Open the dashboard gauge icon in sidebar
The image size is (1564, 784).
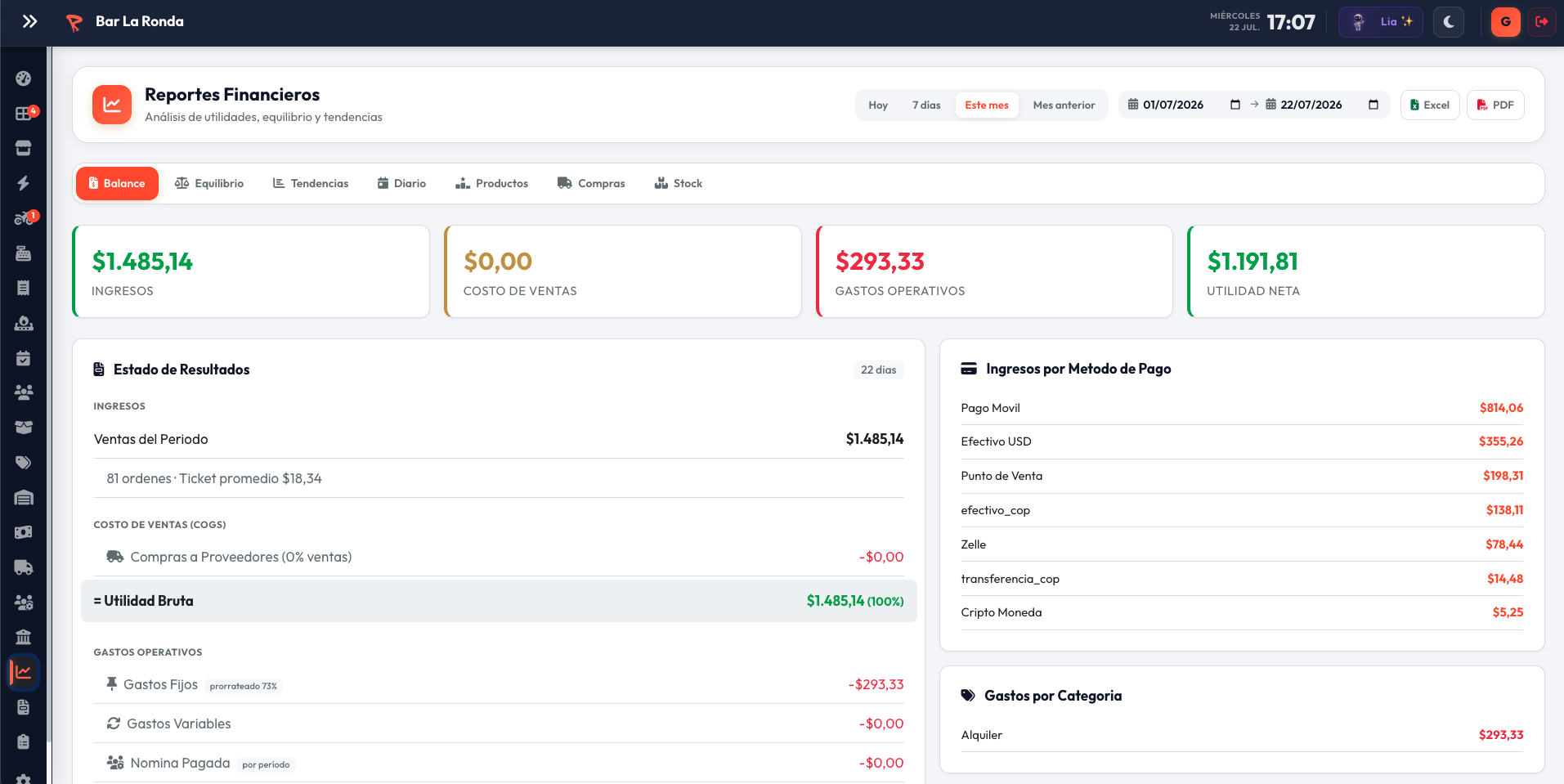24,78
